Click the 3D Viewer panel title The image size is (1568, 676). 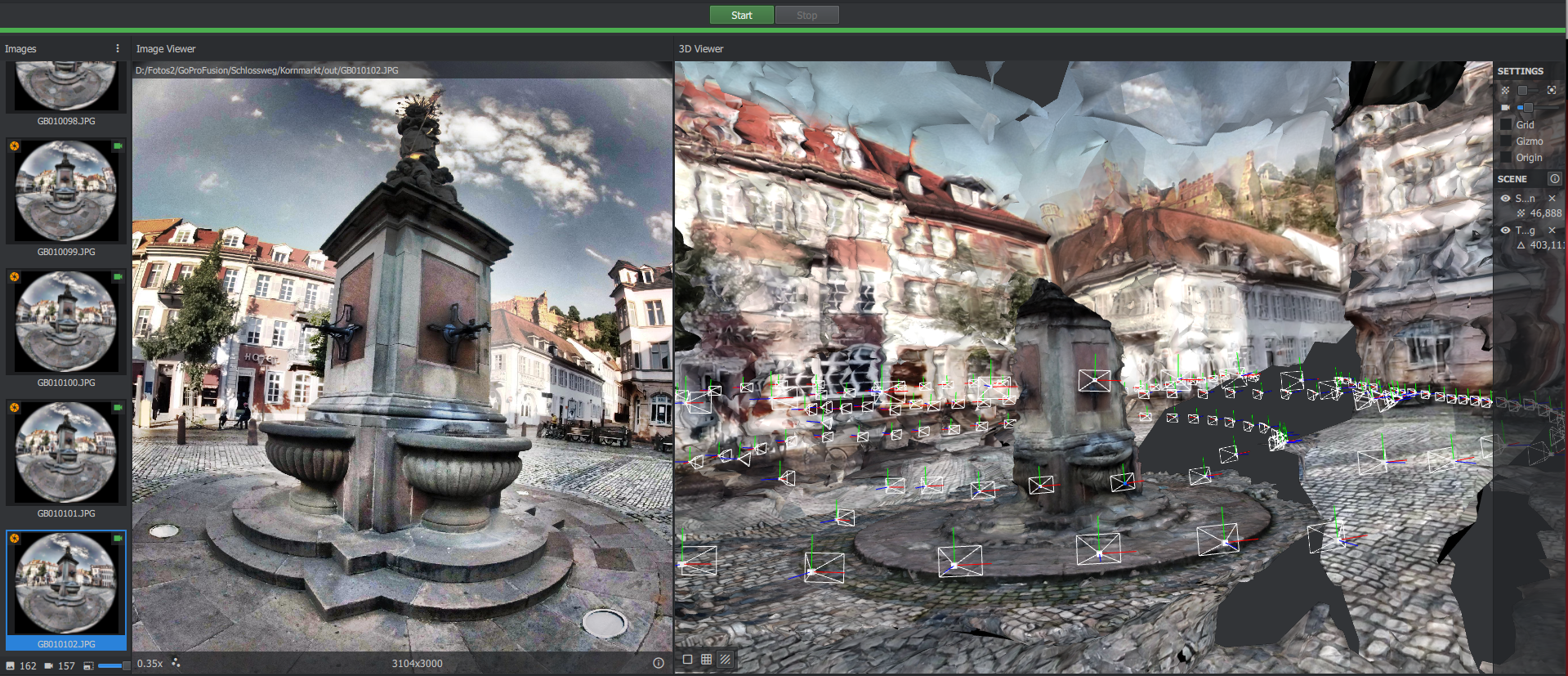[701, 49]
